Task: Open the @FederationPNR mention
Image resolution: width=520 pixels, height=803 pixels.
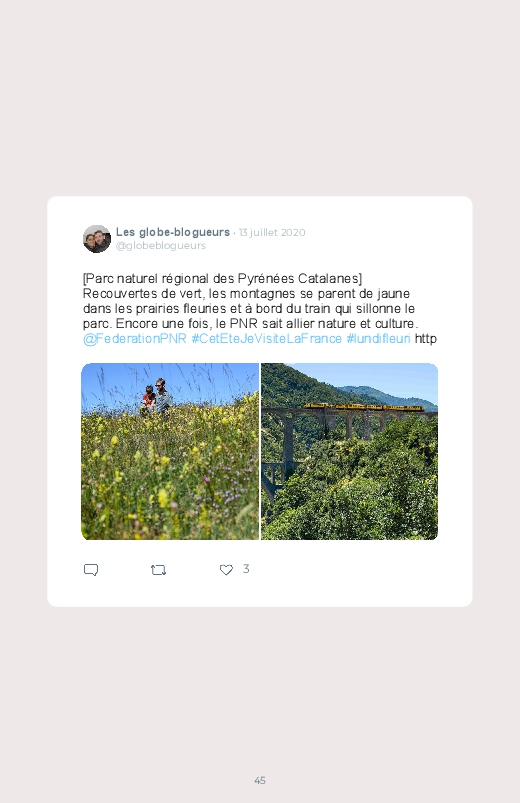Action: [x=135, y=339]
